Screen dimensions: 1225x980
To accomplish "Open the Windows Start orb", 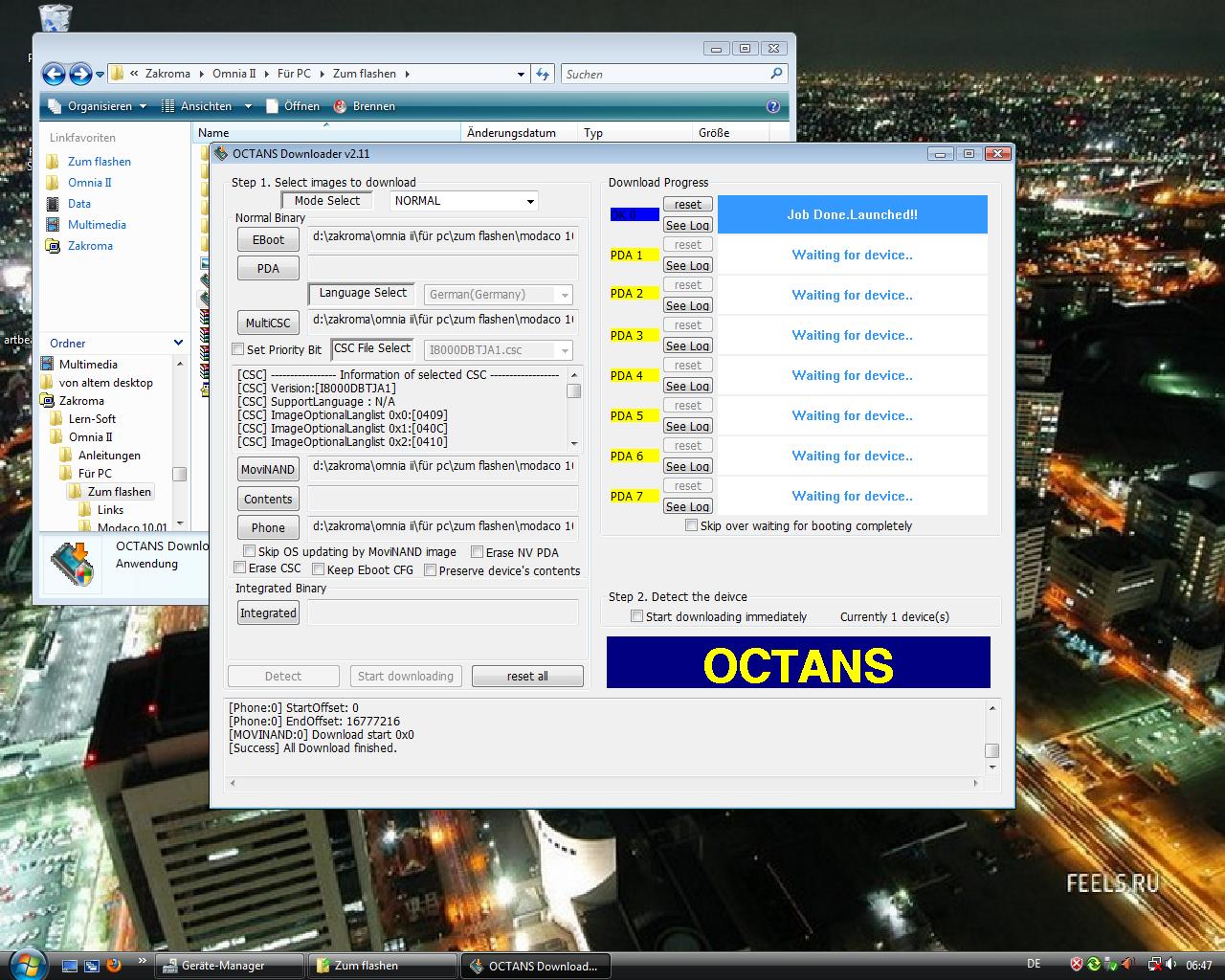I will point(26,963).
